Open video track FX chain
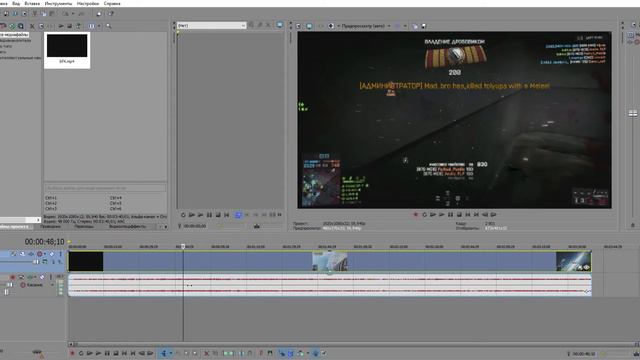This screenshot has height=360, width=640. (x=31, y=254)
